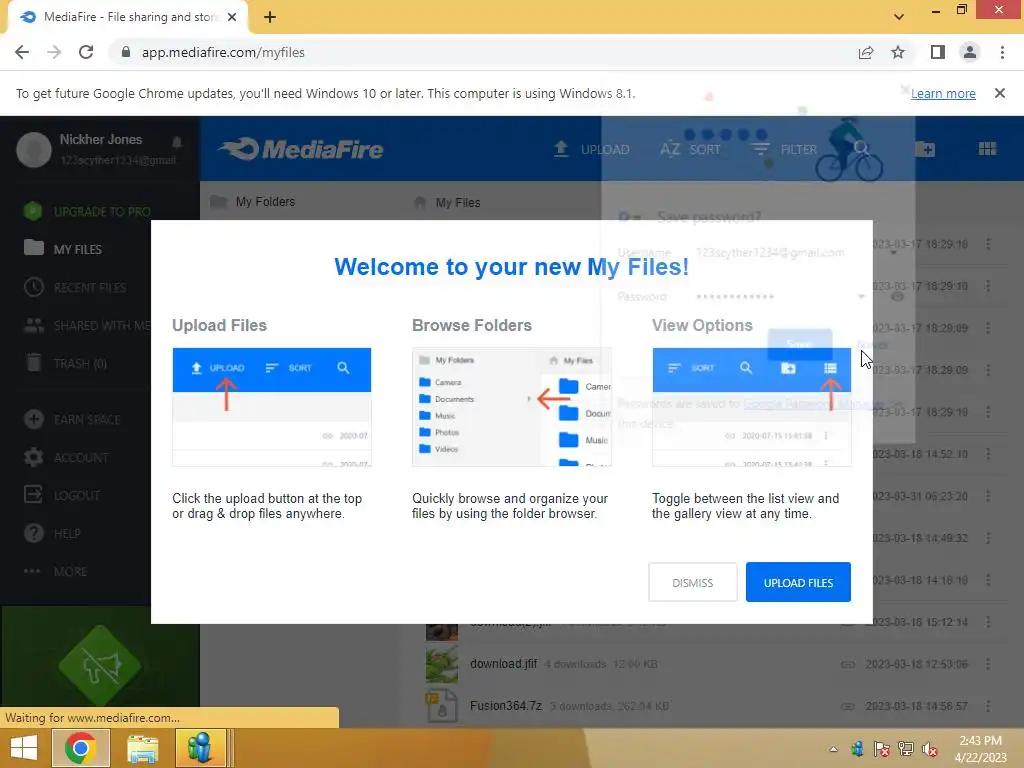Image resolution: width=1024 pixels, height=768 pixels.
Task: Select the Fusion364.7z file name
Action: [506, 705]
